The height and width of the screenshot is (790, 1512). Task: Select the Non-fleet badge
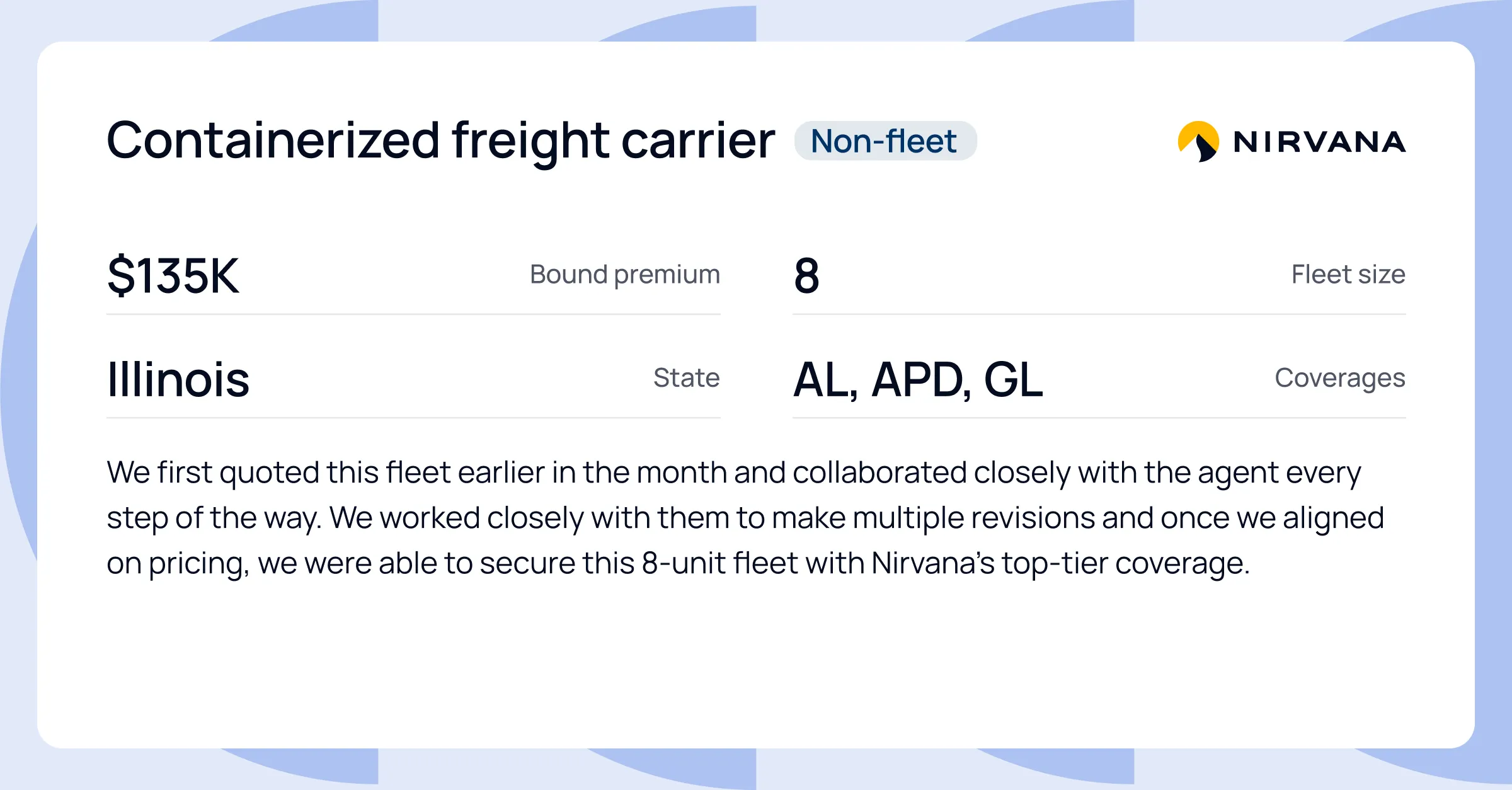click(885, 140)
